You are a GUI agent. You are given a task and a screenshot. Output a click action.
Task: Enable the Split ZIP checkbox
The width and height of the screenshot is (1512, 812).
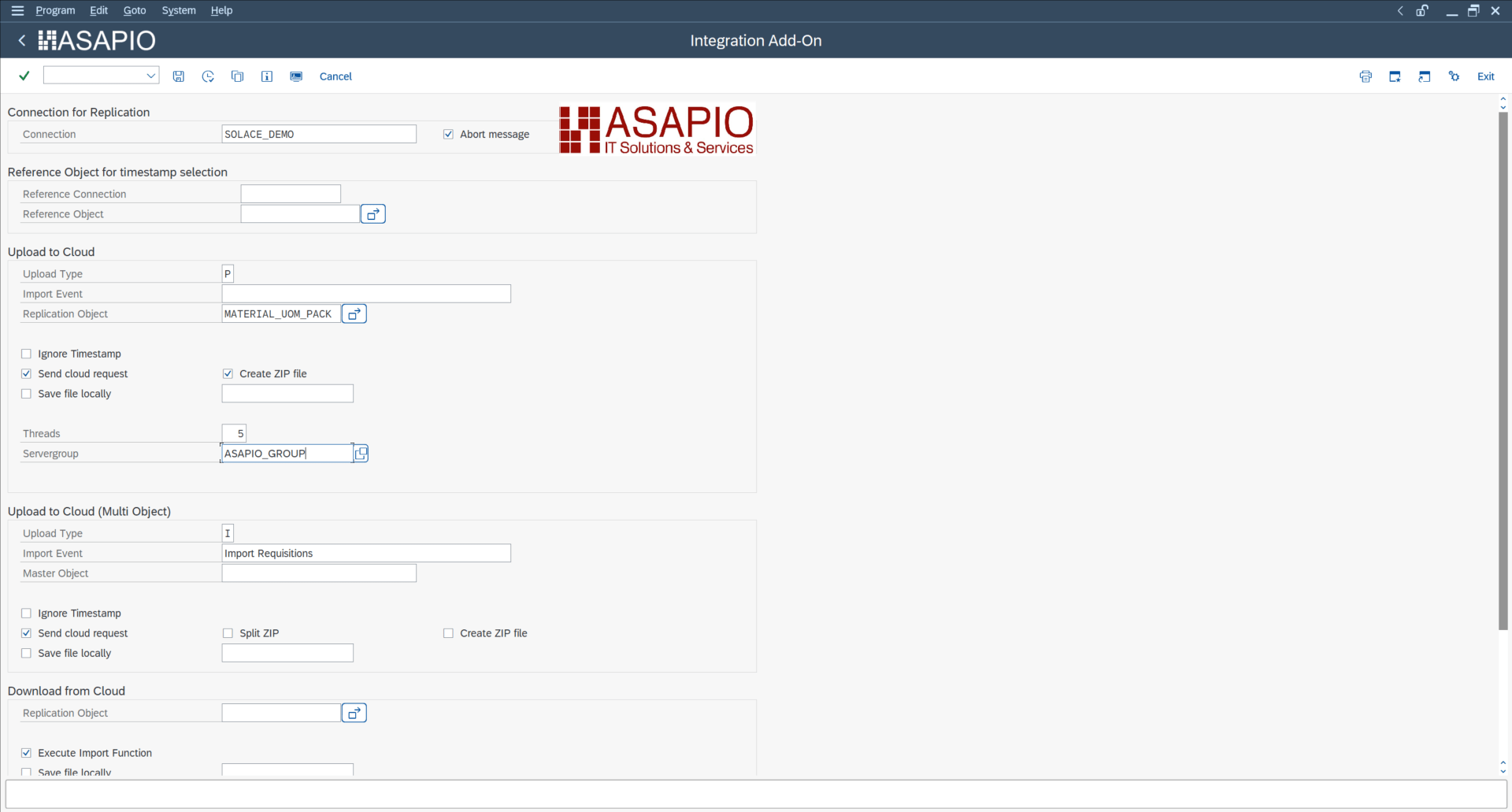pos(228,633)
